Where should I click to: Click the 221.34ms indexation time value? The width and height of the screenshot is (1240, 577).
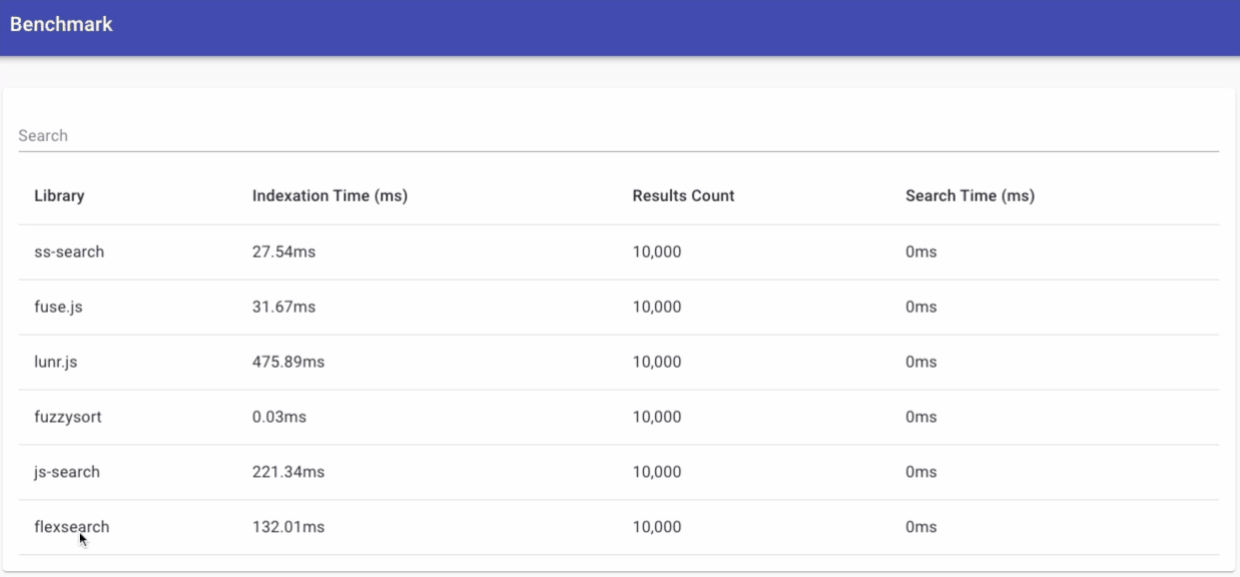pyautogui.click(x=288, y=472)
